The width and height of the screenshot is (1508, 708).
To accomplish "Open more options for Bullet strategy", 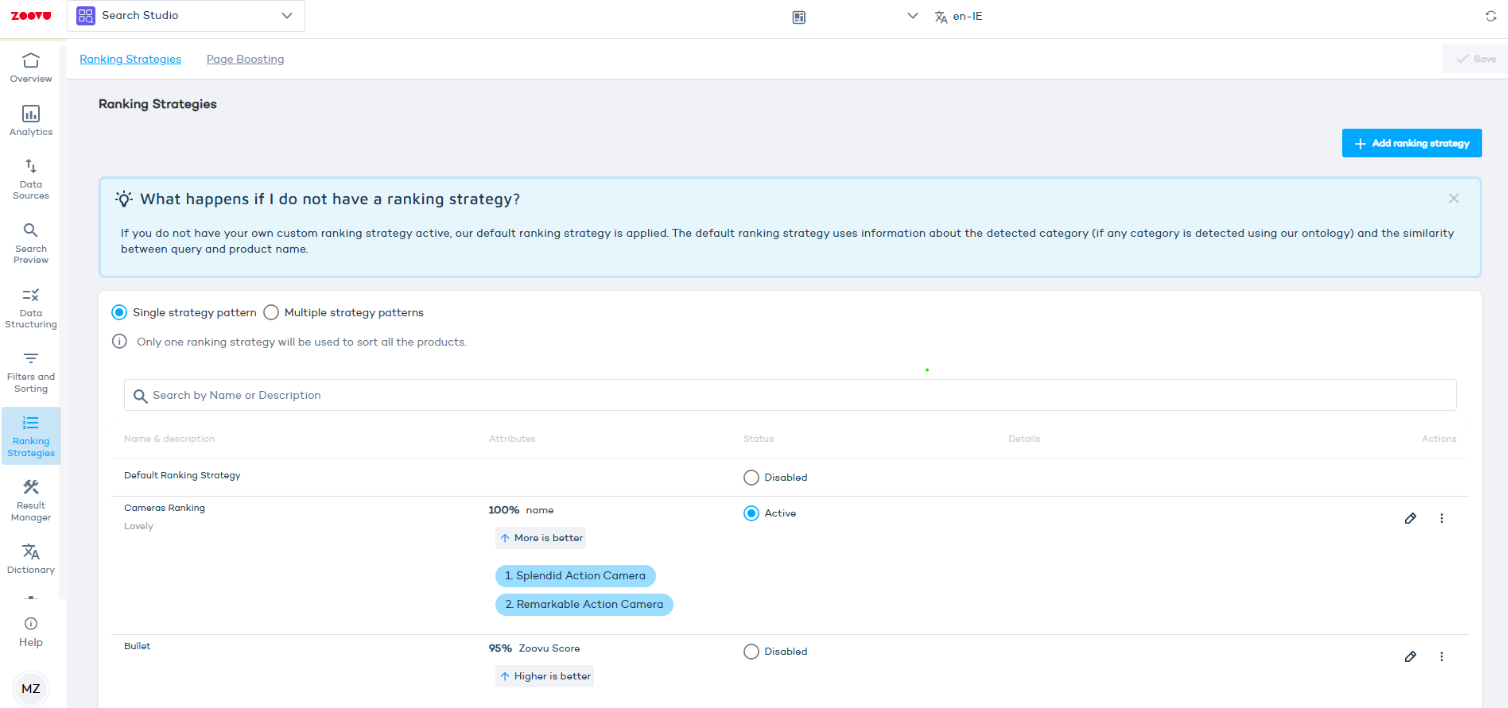I will (x=1441, y=656).
